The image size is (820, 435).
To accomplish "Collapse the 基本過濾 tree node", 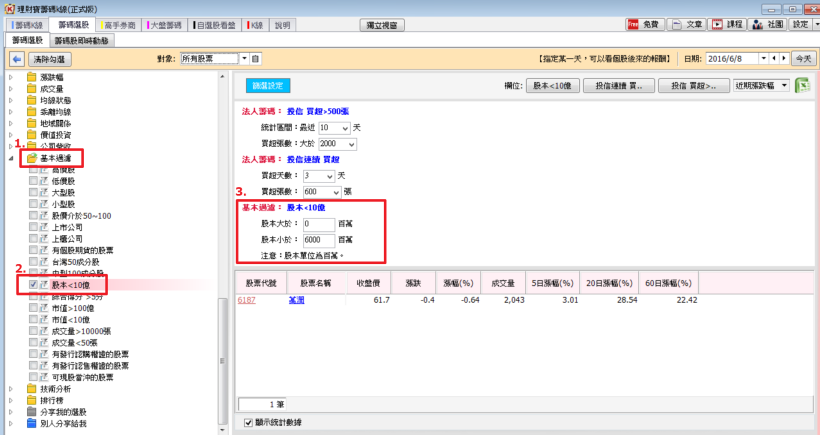I will pos(11,158).
